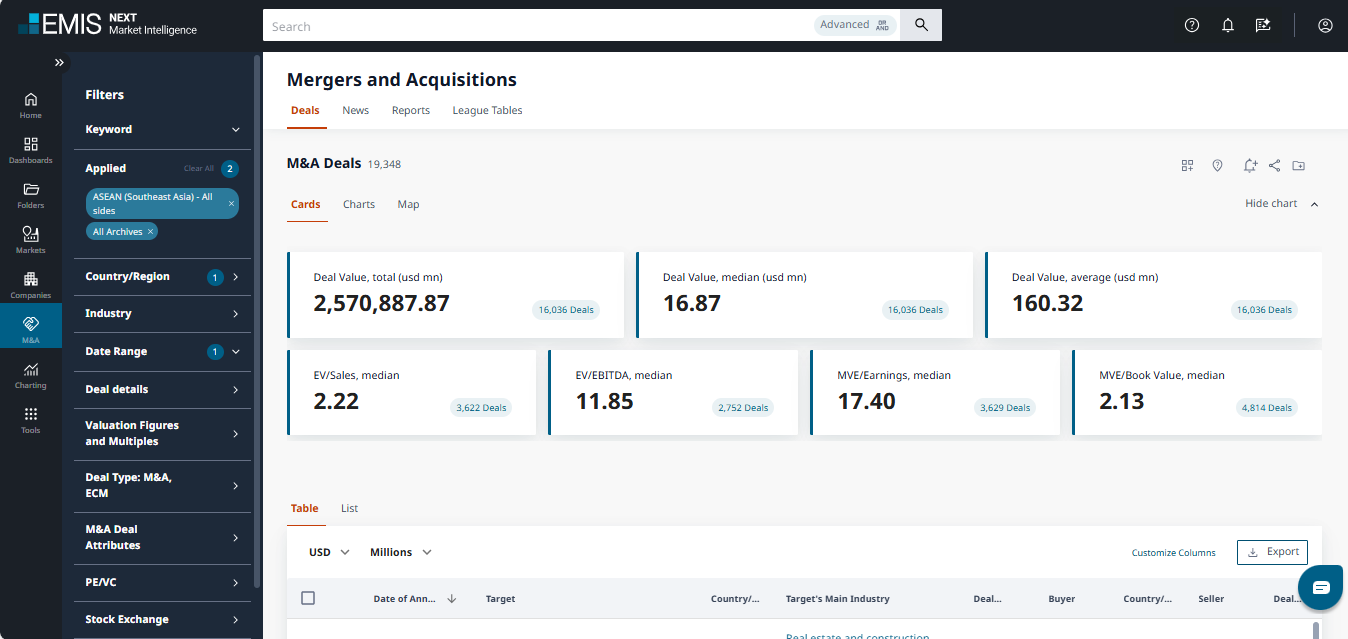
Task: Open the Millions unit dropdown
Action: click(400, 552)
